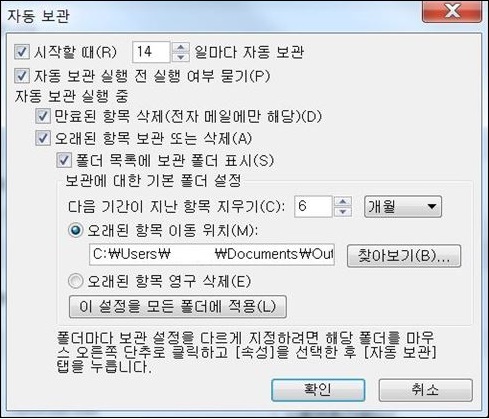The height and width of the screenshot is (419, 489).
Task: Click the months number field showing 6
Action: (313, 206)
